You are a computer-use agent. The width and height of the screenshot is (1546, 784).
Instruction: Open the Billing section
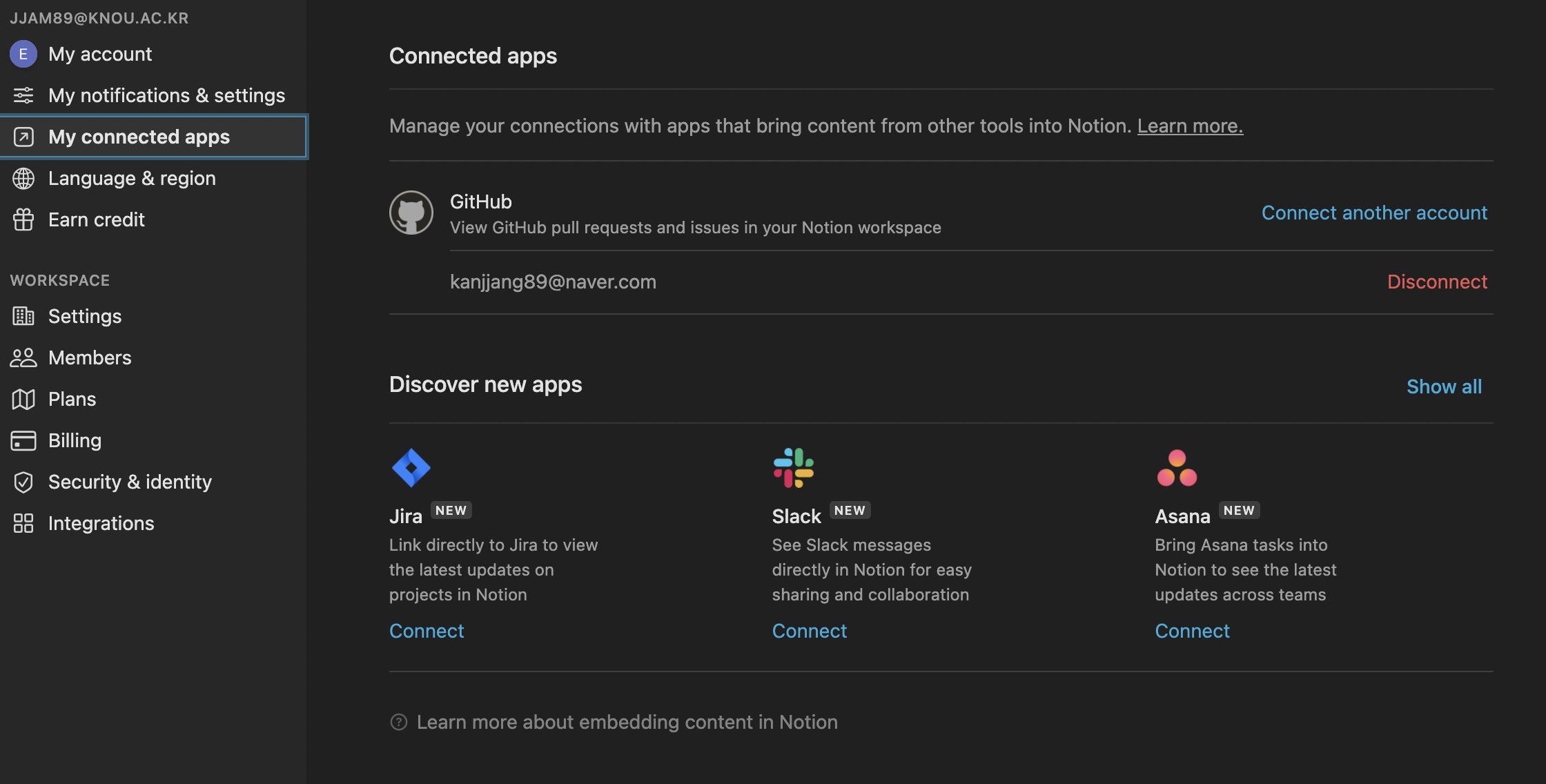point(75,440)
